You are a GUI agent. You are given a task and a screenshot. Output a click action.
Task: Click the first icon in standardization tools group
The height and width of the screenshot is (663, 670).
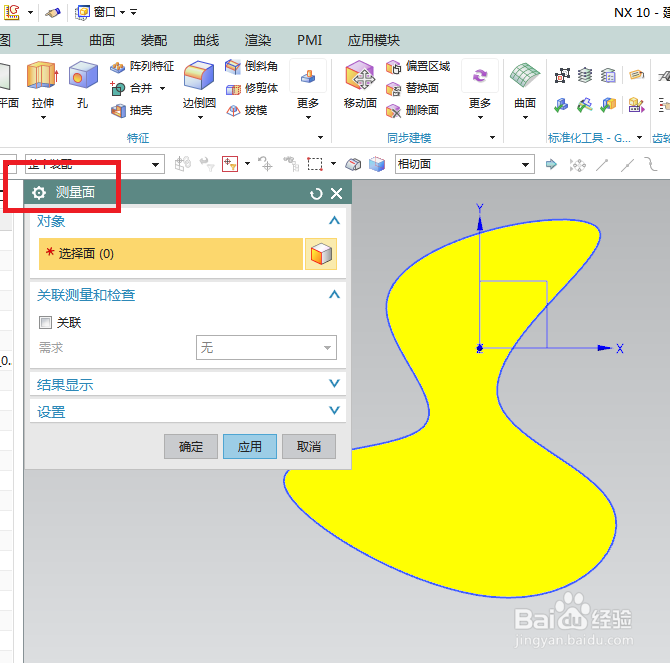pyautogui.click(x=562, y=76)
